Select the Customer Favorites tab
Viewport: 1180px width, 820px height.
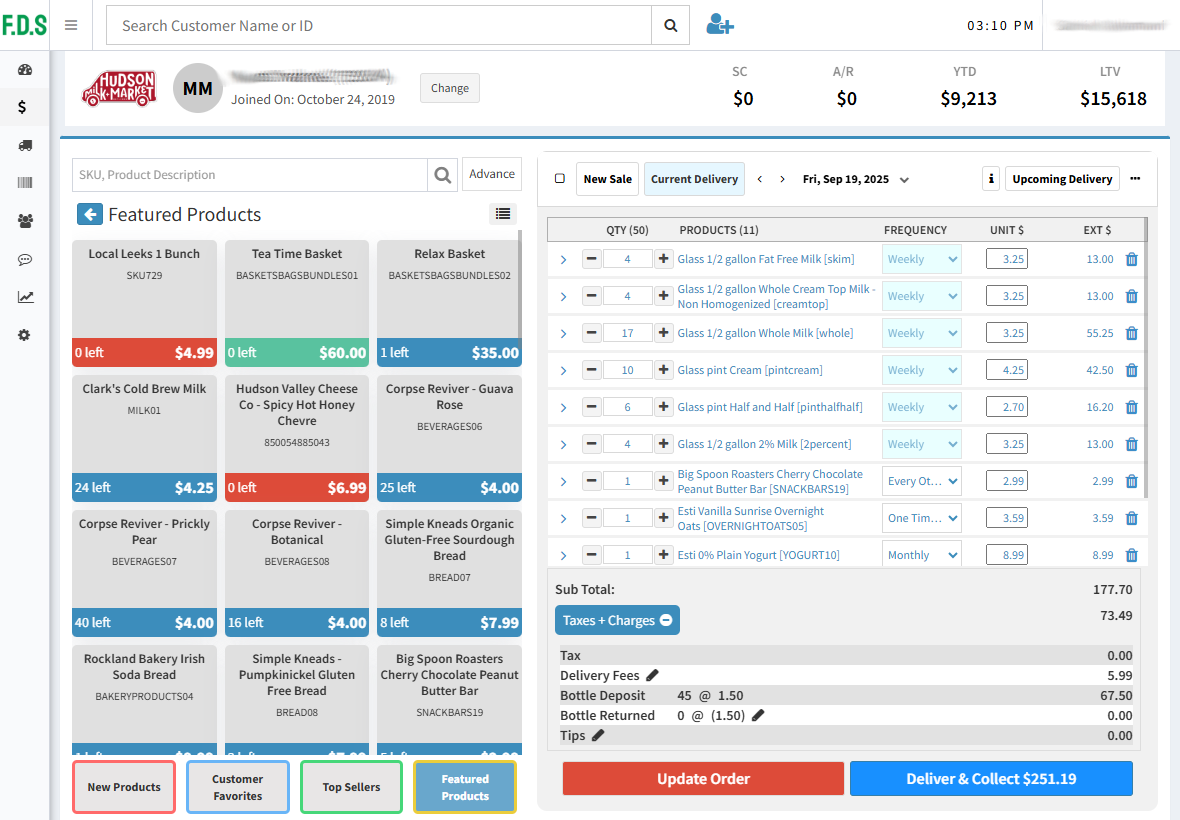238,787
